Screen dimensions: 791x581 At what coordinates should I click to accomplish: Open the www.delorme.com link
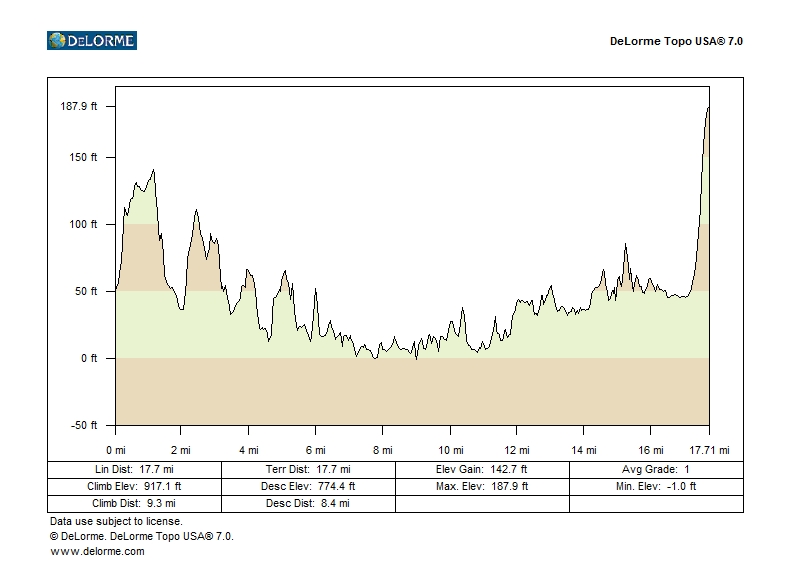point(97,551)
